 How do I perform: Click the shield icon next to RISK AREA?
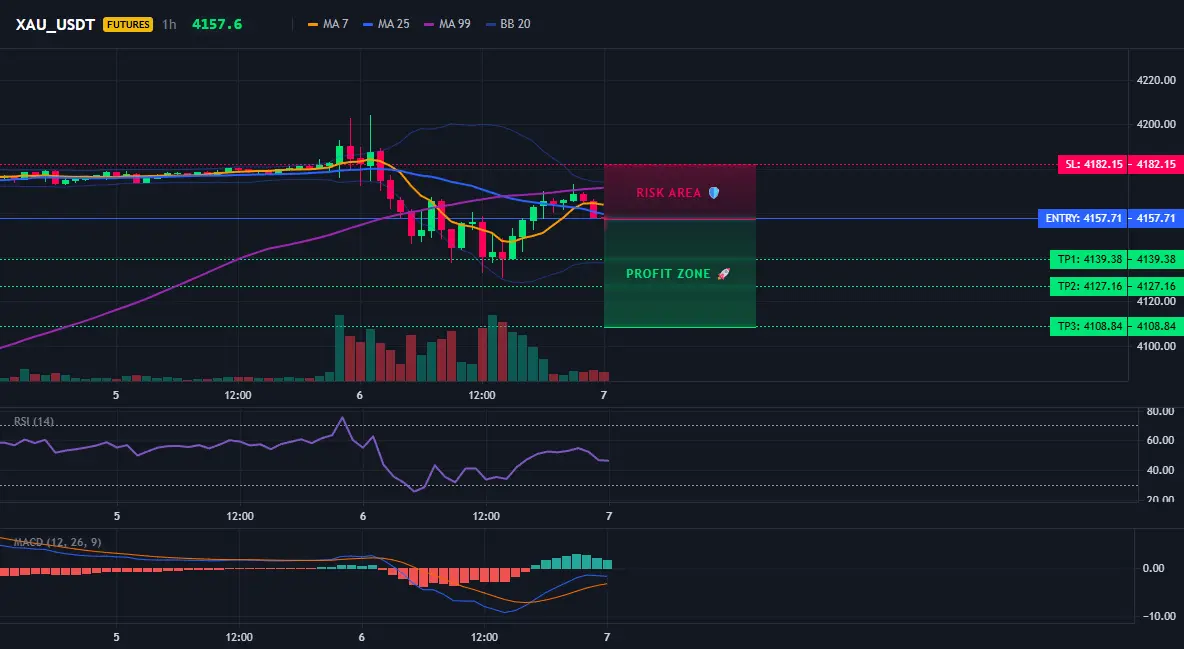tap(714, 193)
